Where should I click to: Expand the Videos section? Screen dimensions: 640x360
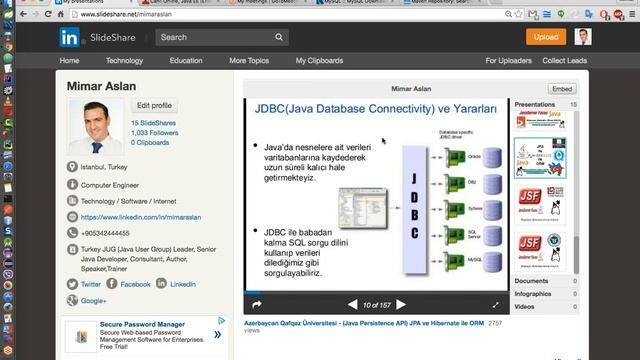[546, 307]
